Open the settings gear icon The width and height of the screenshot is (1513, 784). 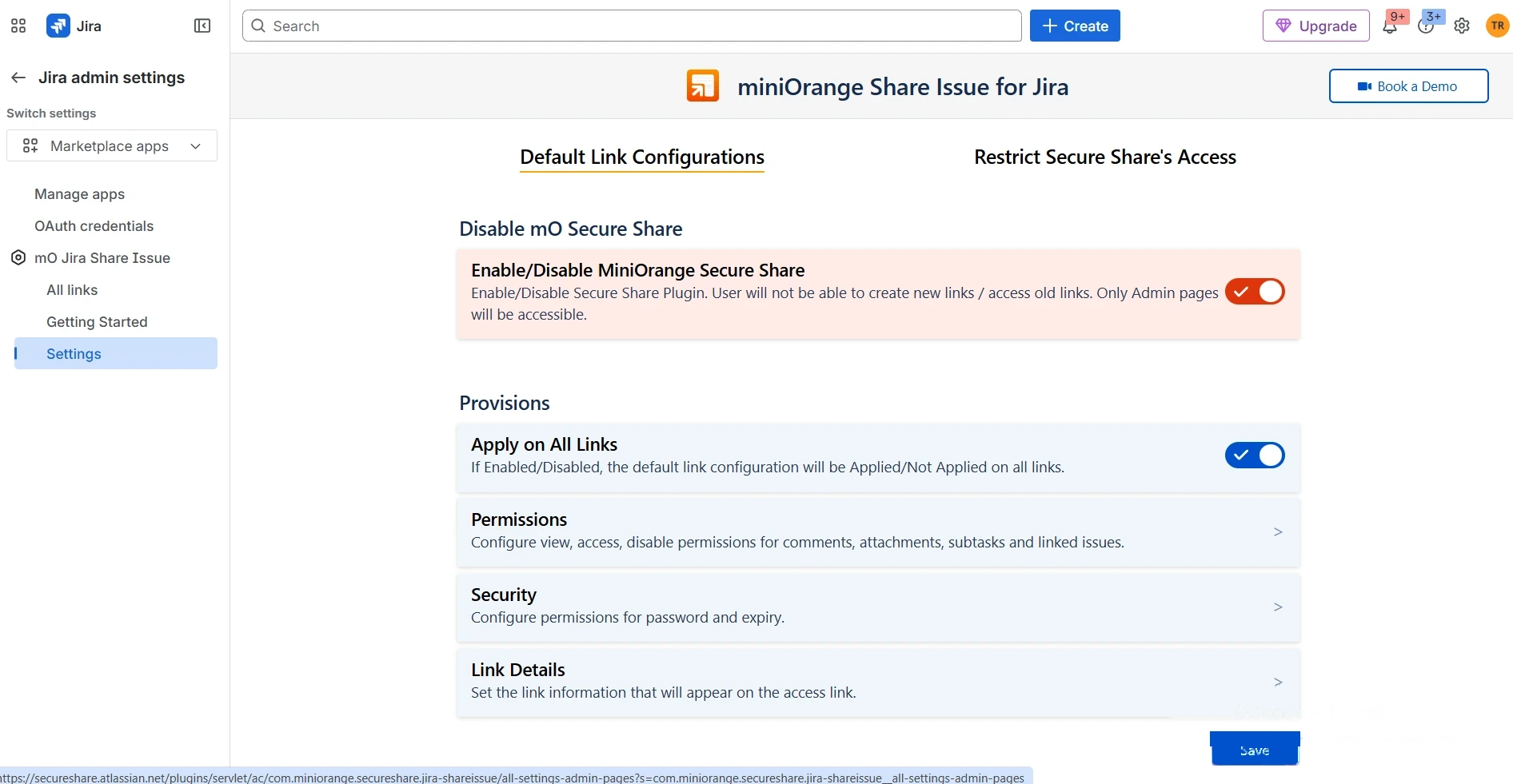pos(1462,26)
